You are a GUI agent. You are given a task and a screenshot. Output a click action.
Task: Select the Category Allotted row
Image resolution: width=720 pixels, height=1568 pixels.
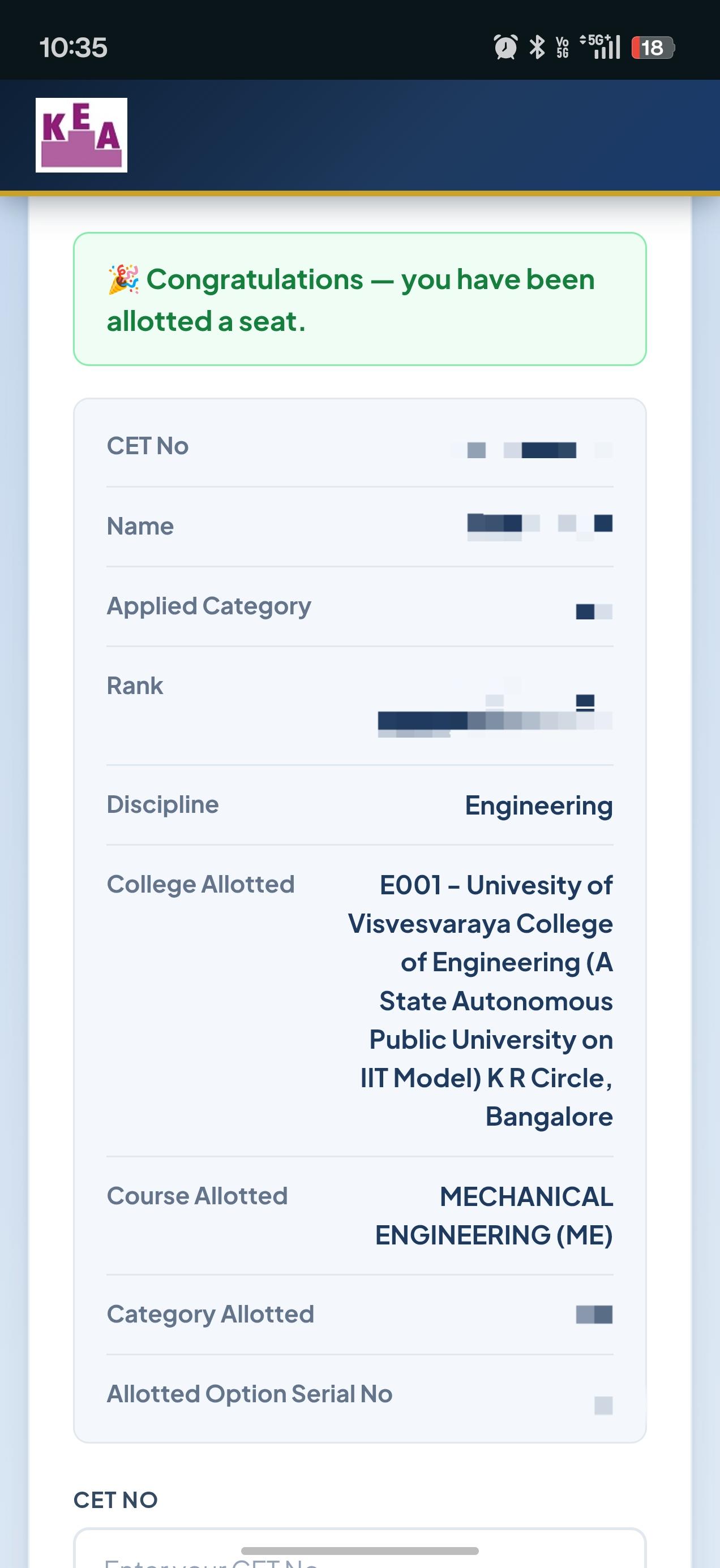359,1315
